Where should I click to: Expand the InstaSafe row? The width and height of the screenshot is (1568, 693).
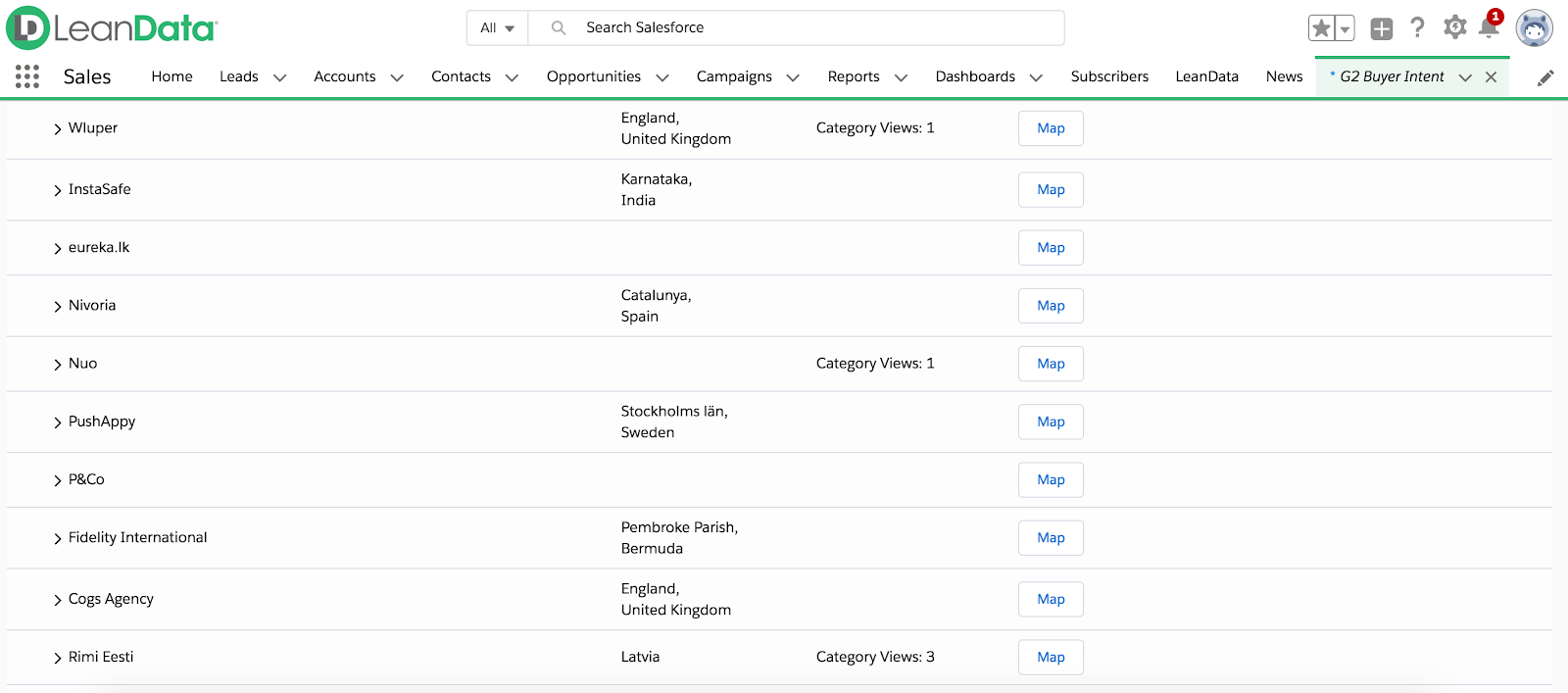pos(58,190)
